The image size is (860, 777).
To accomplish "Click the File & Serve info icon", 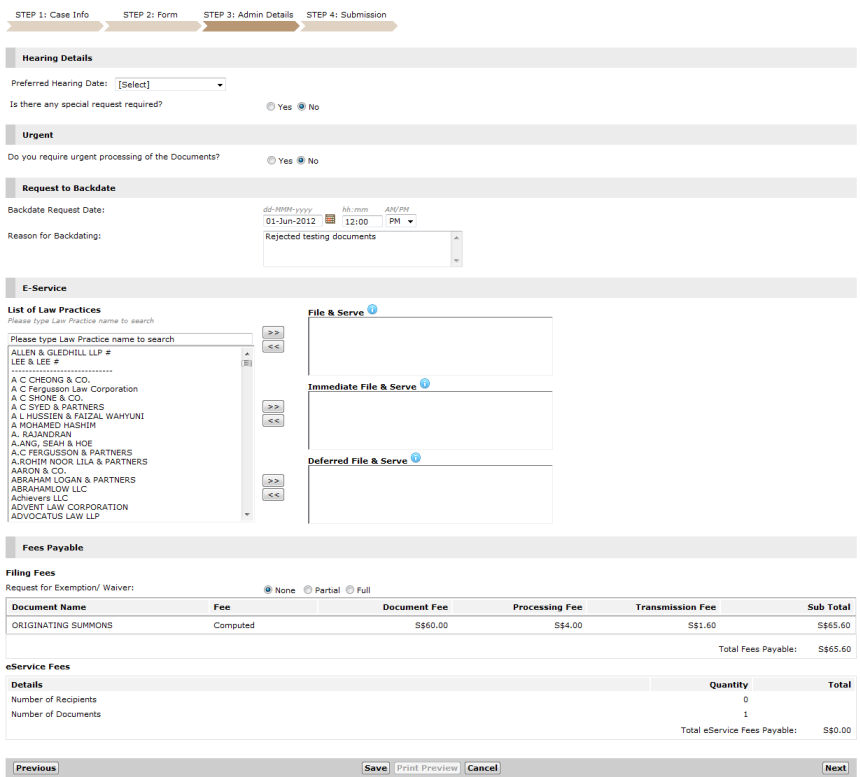I will click(372, 310).
